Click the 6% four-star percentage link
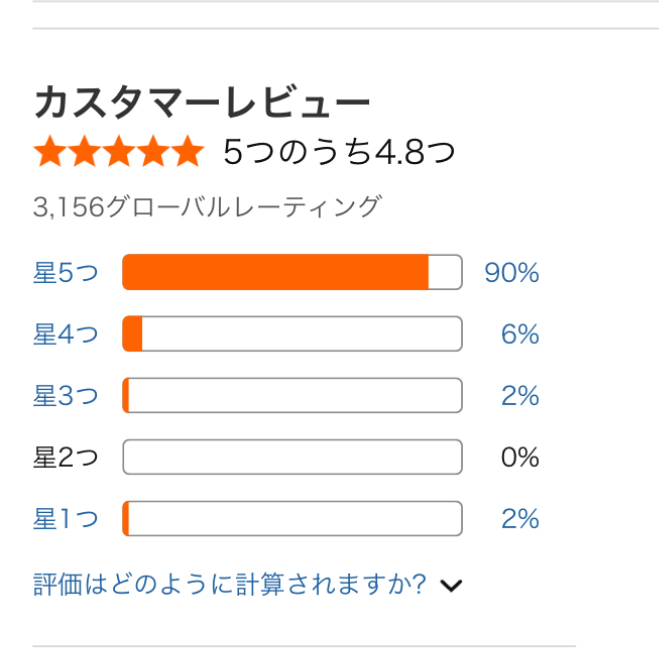Screen dimensions: 659x669 click(x=520, y=334)
